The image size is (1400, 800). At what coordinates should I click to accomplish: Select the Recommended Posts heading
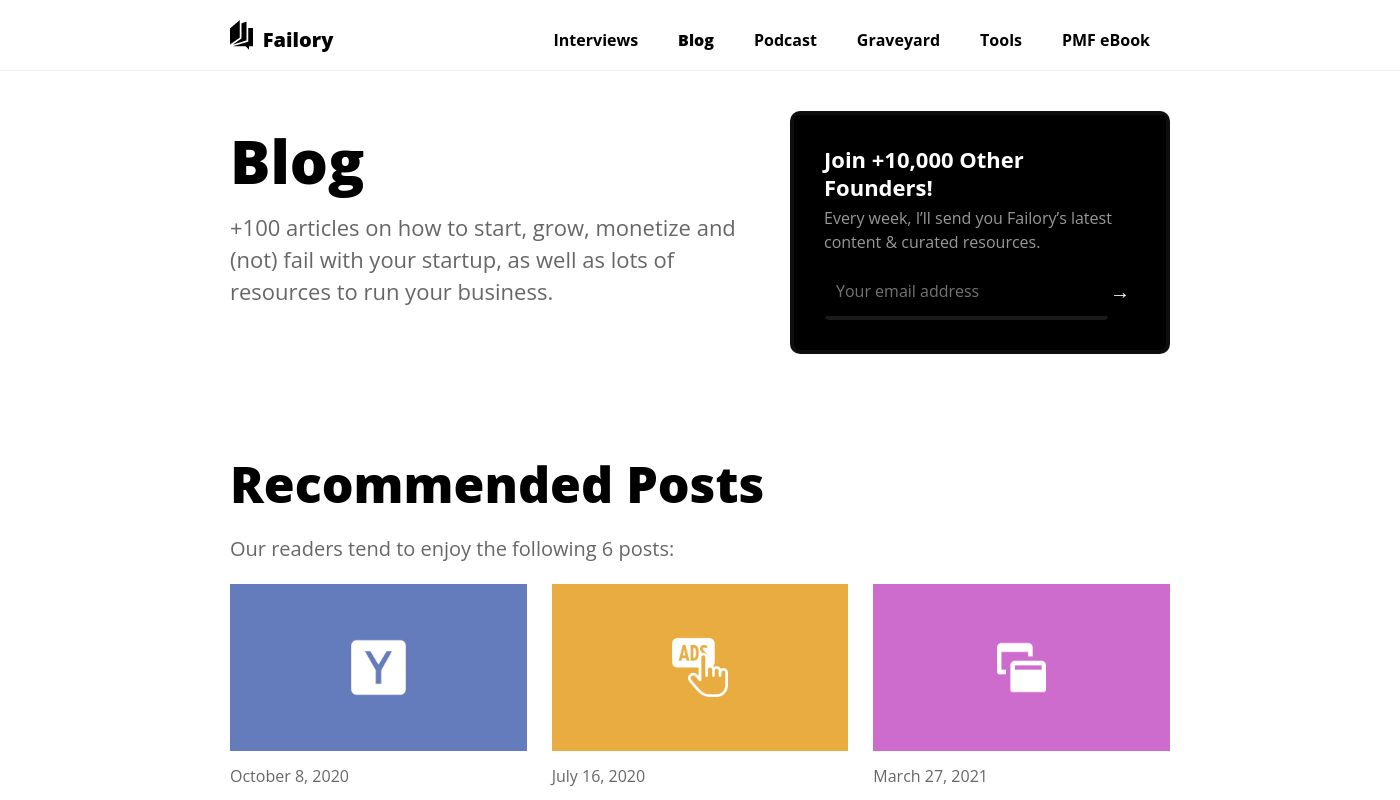point(497,483)
